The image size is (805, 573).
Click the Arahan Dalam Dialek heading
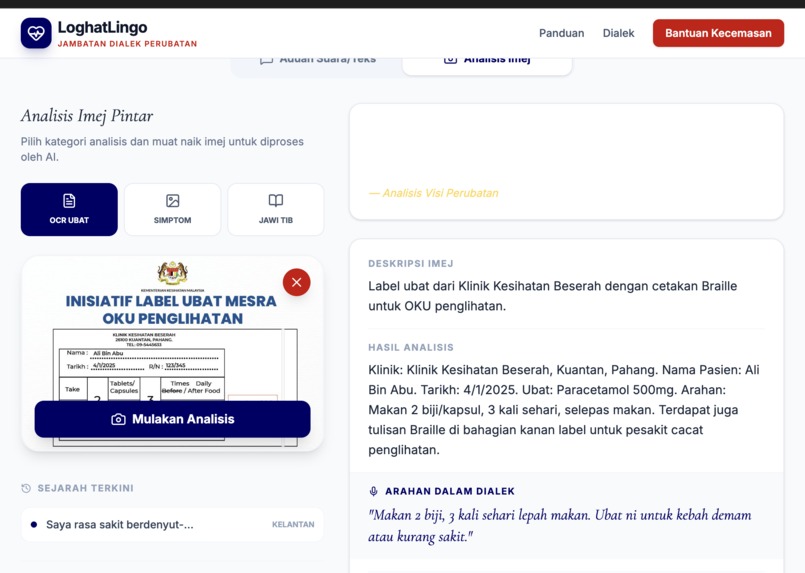(450, 491)
